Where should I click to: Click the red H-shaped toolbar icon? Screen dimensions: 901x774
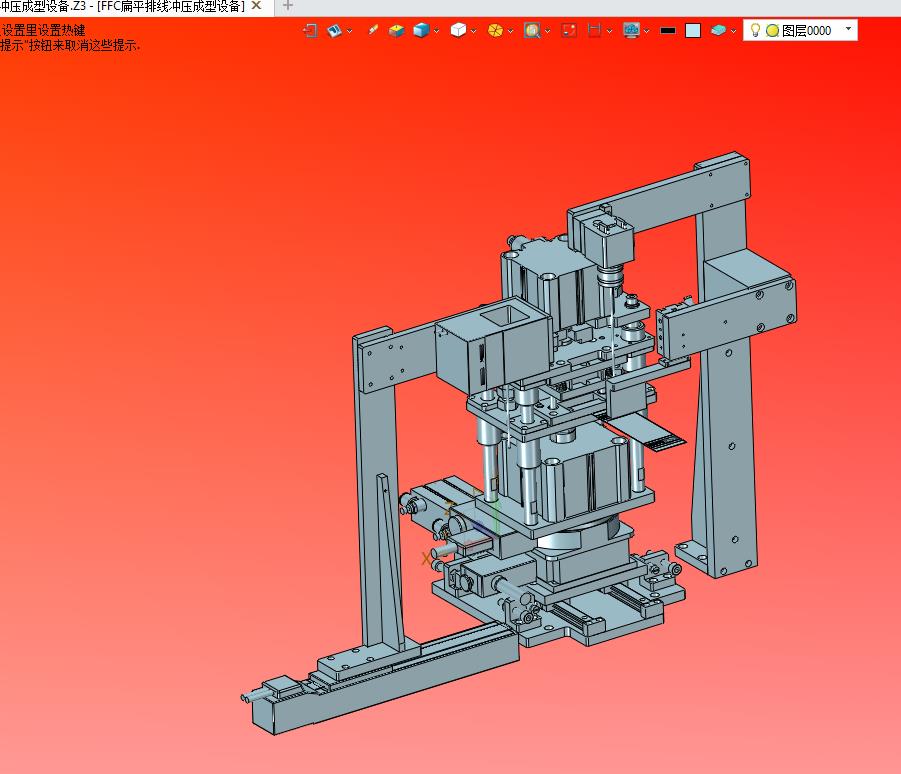595,30
